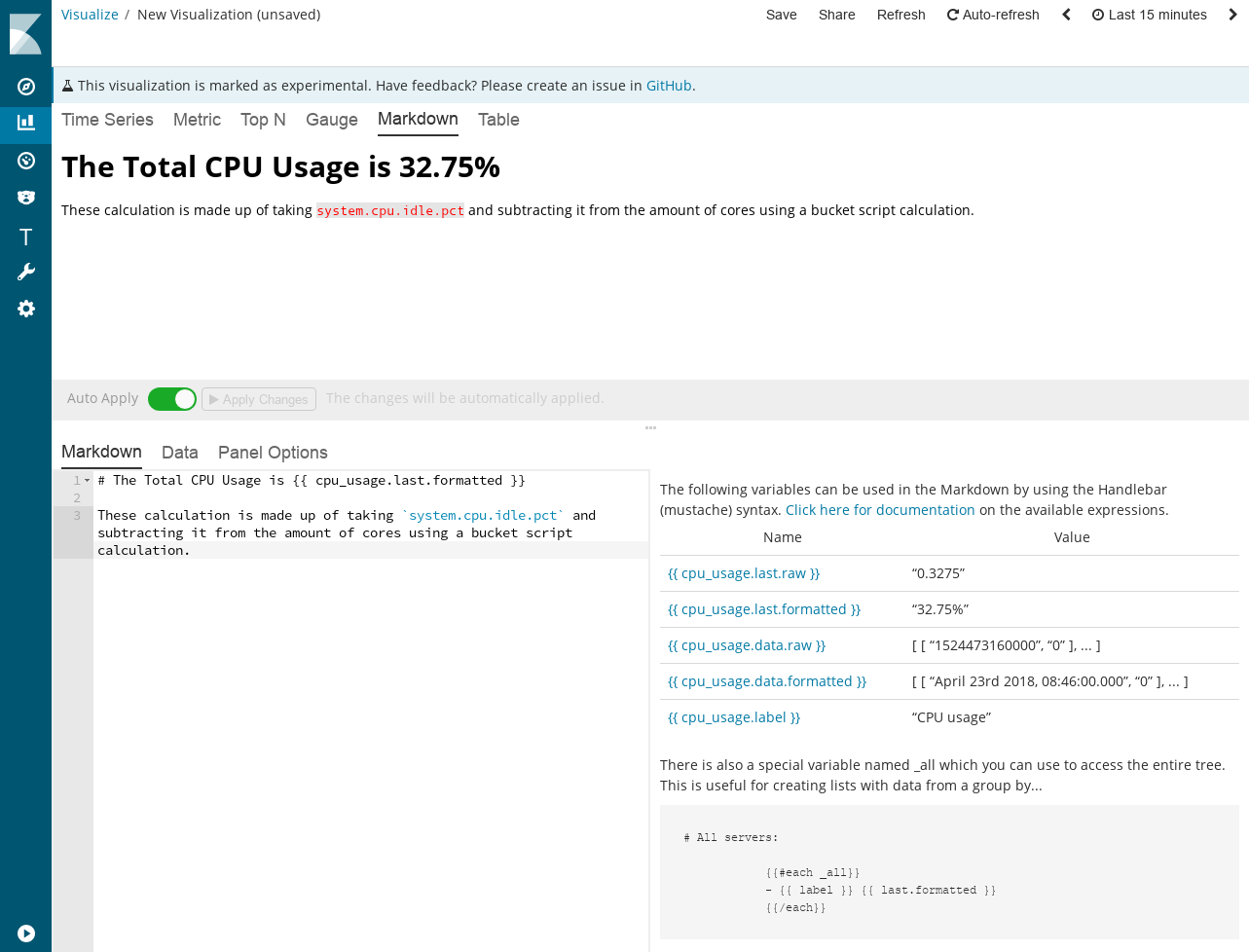Open the 'Last 15 minutes' time picker

[1149, 15]
